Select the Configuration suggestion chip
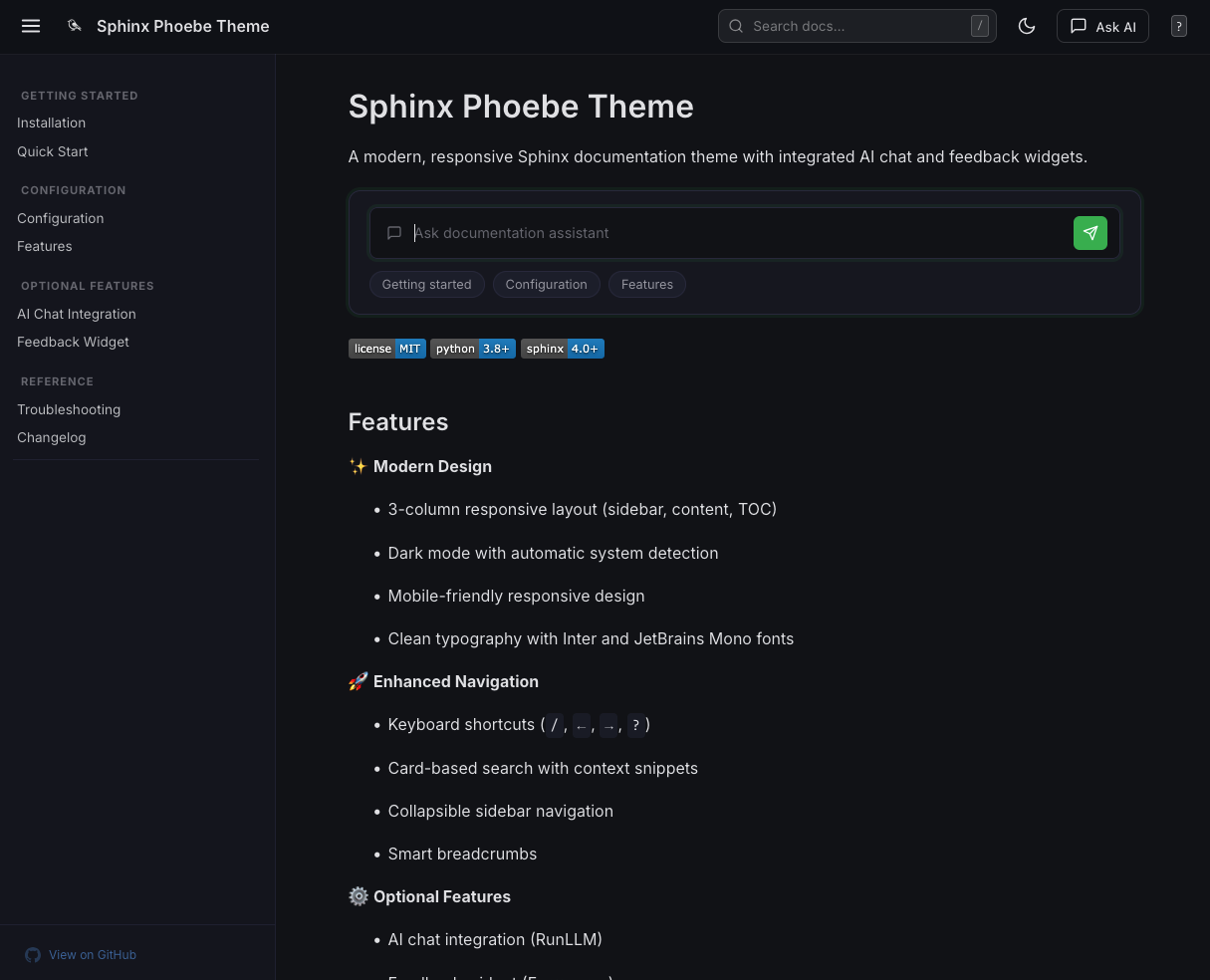Viewport: 1210px width, 980px height. click(547, 284)
